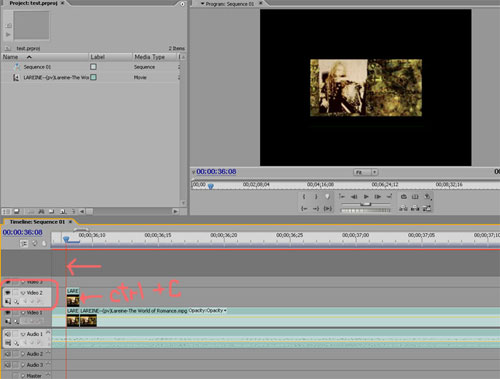500x379 pixels.
Task: Sort by Media Type column header
Action: pyautogui.click(x=154, y=57)
